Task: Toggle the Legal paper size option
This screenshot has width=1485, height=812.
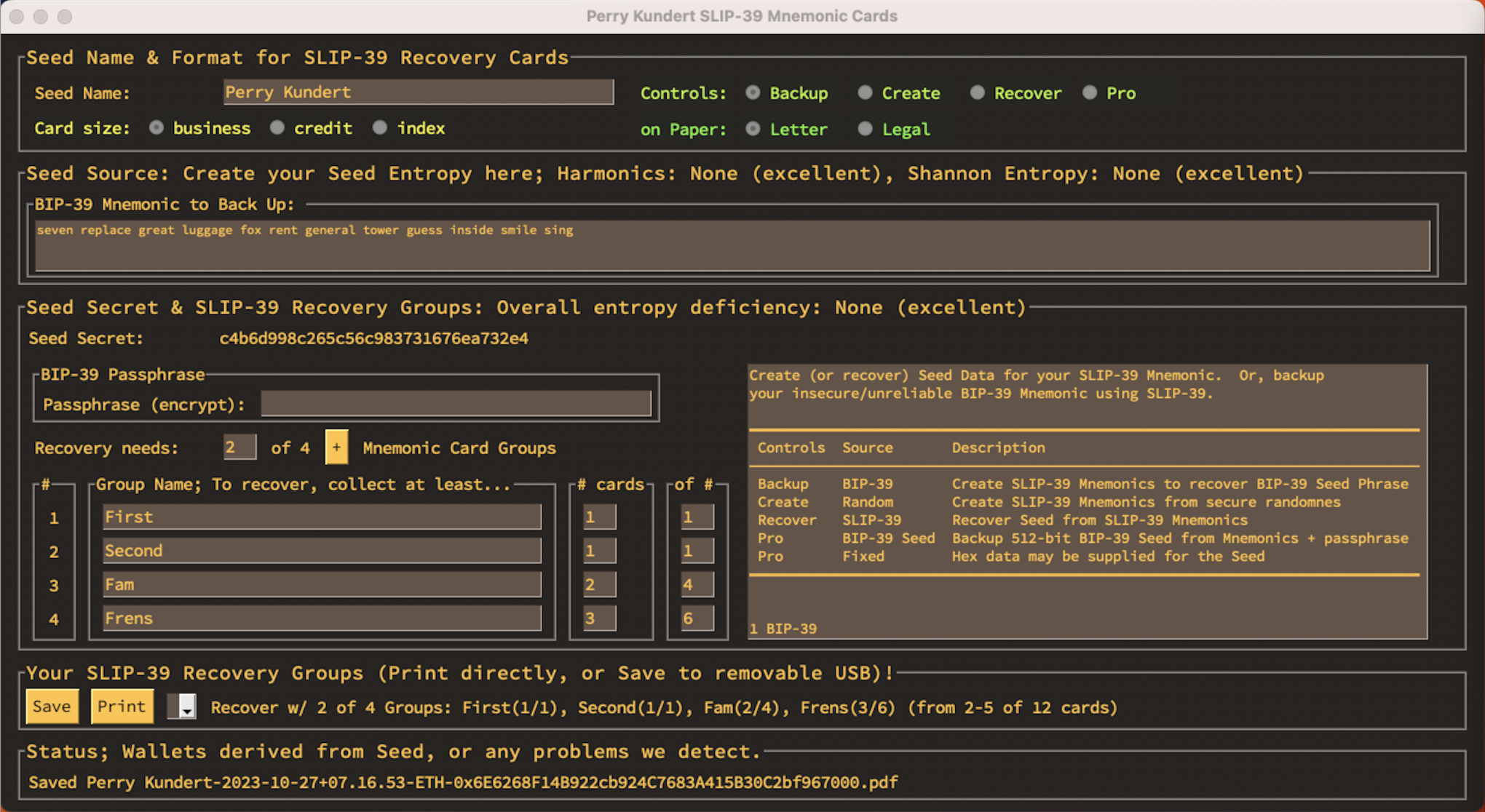Action: pyautogui.click(x=866, y=128)
